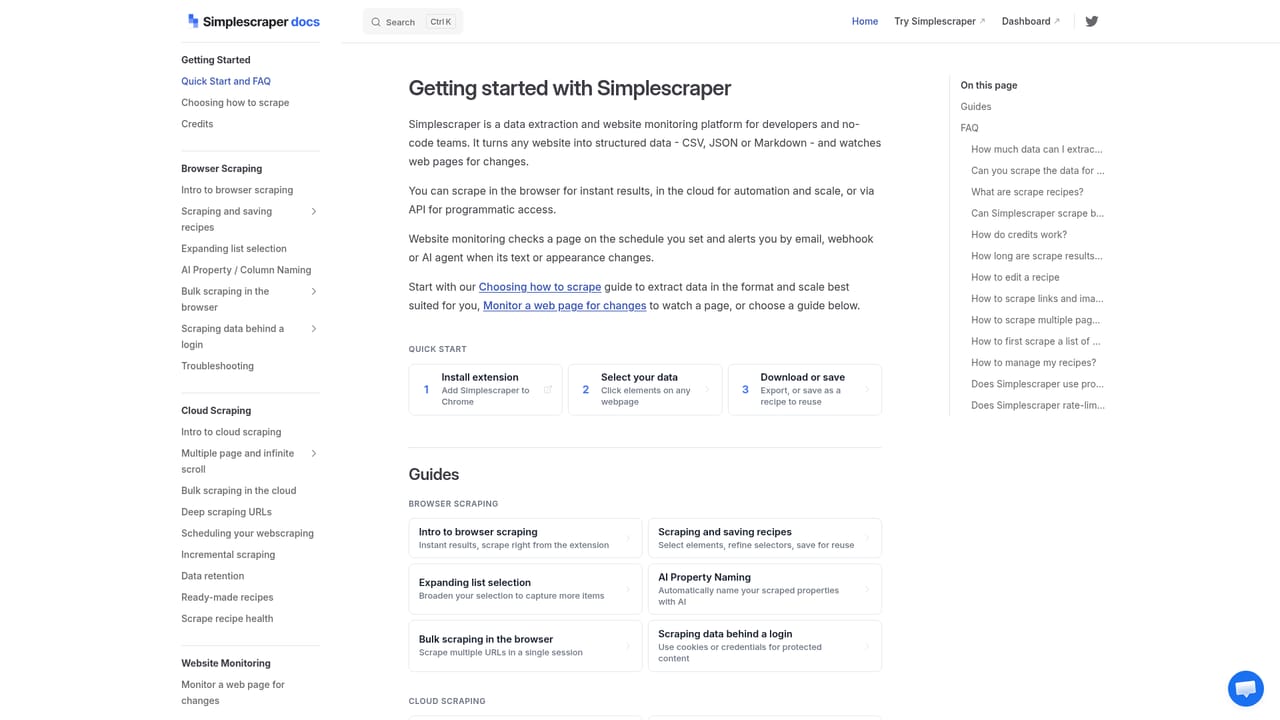This screenshot has width=1280, height=720.
Task: Open the Select your data card
Action: (x=645, y=389)
